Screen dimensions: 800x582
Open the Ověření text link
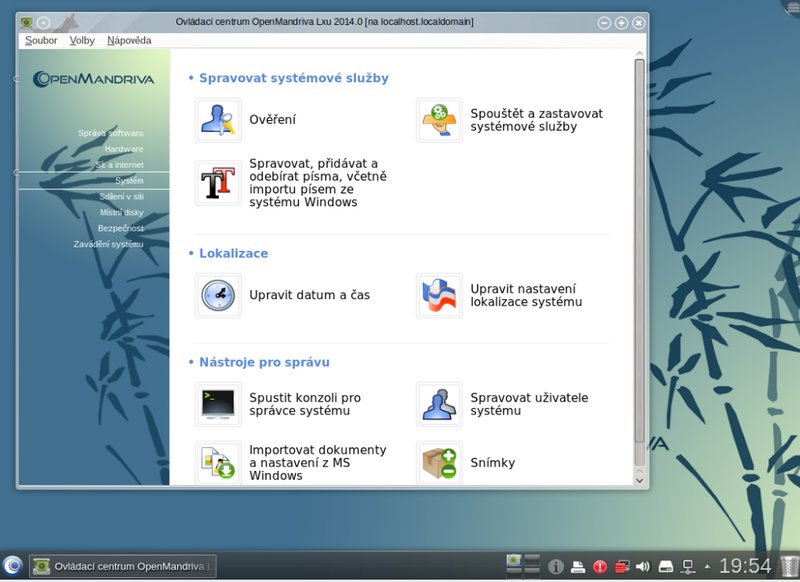[272, 120]
